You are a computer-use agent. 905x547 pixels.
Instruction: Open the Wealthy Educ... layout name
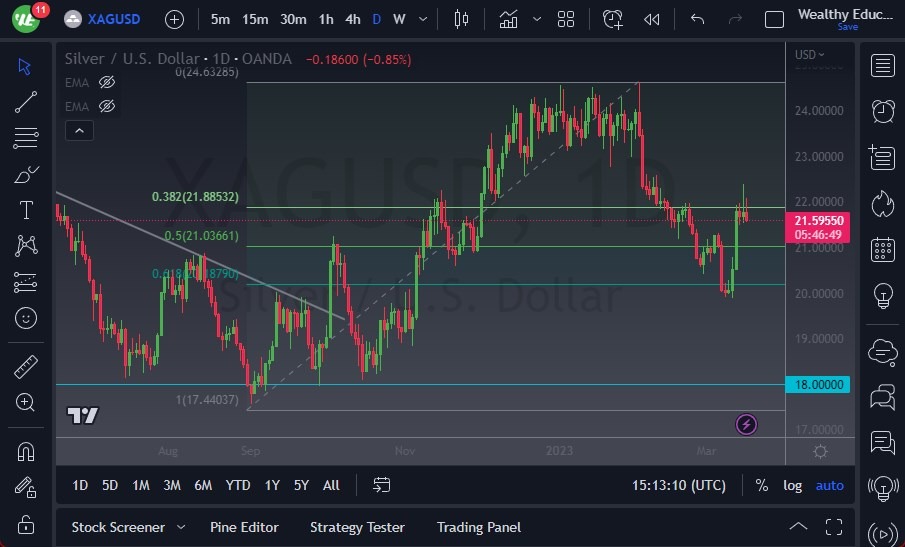pyautogui.click(x=846, y=14)
